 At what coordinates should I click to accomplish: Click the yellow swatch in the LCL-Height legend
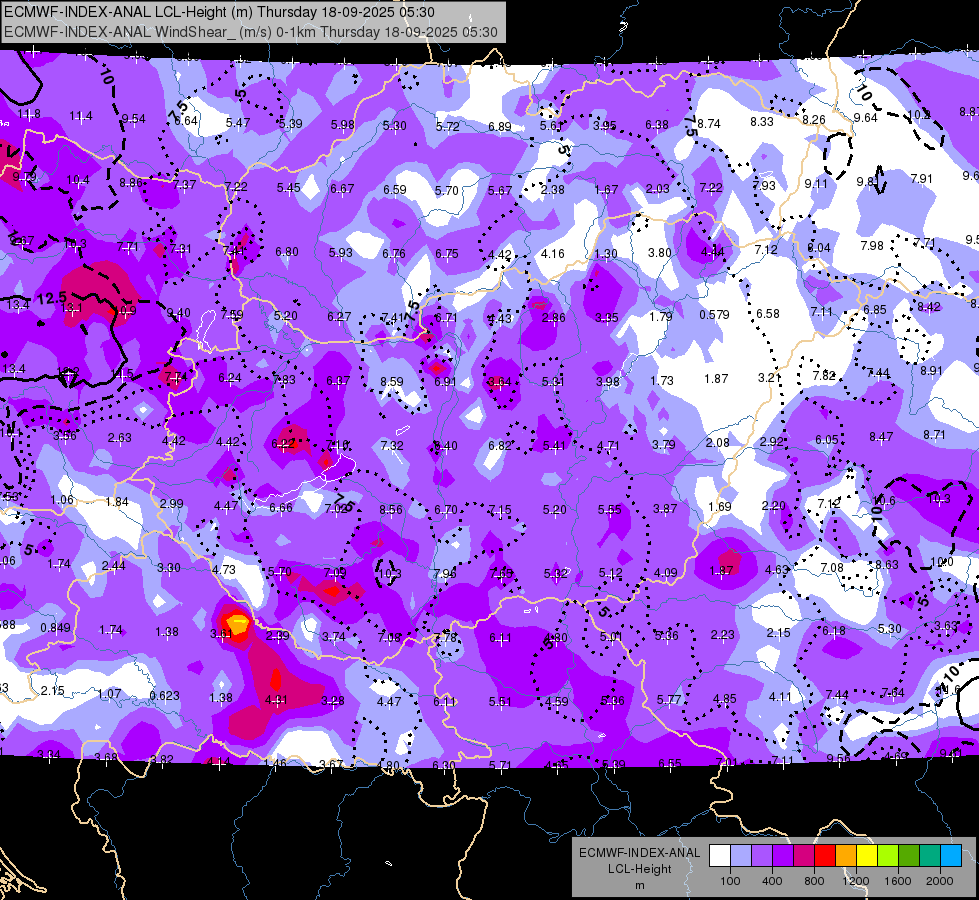tap(867, 855)
